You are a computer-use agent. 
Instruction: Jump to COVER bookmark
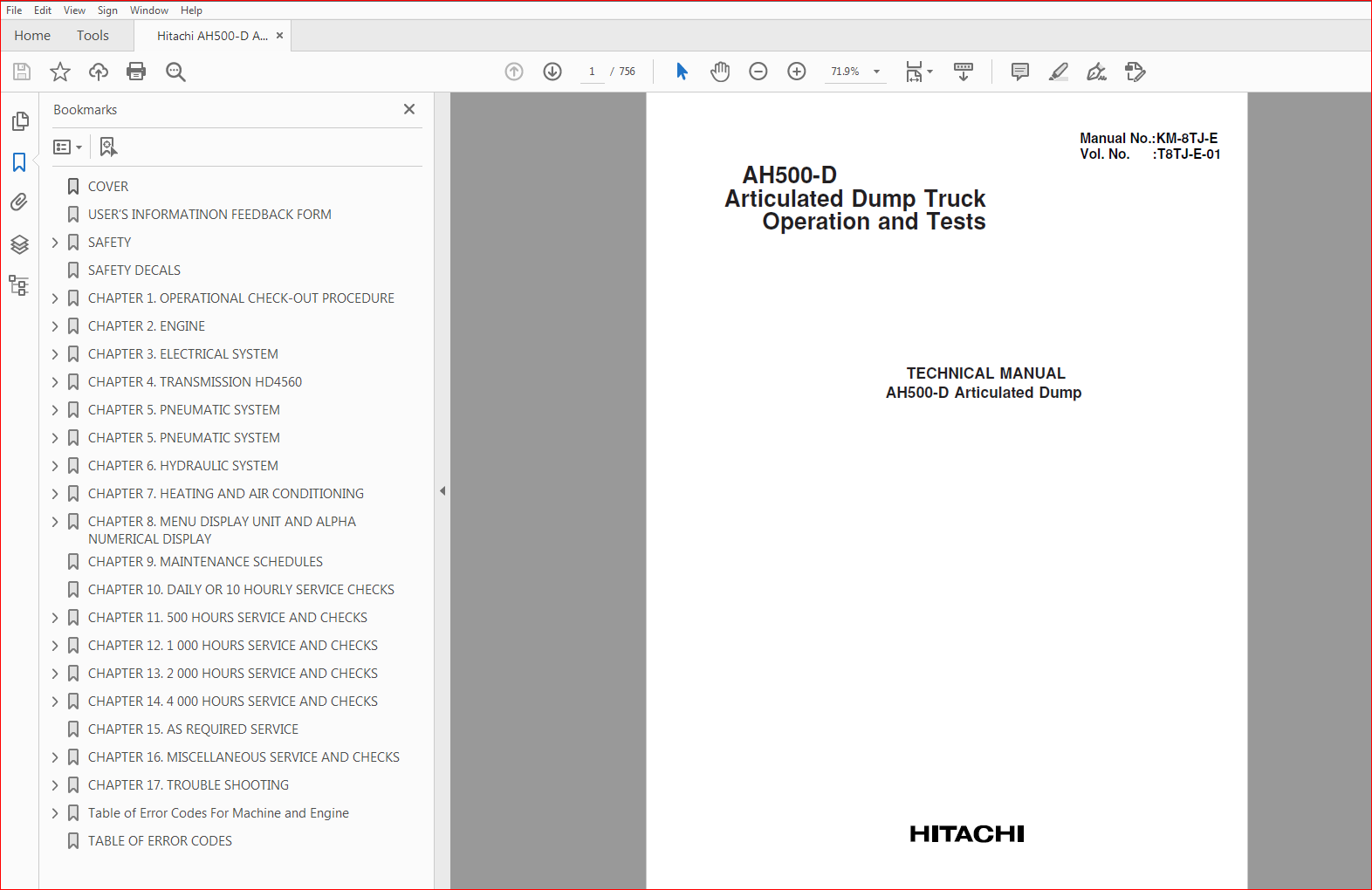click(x=108, y=187)
